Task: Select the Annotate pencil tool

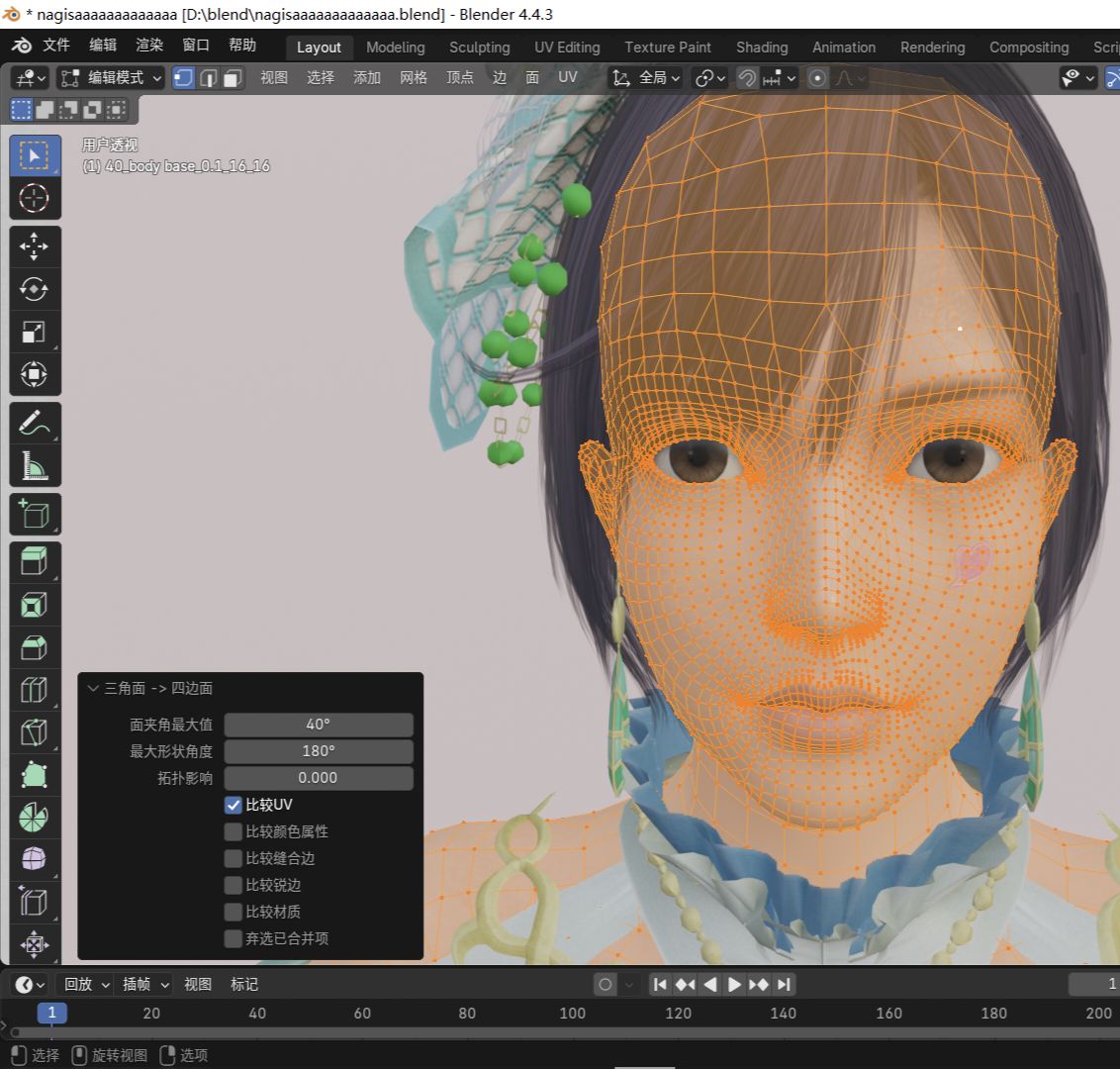Action: coord(35,423)
